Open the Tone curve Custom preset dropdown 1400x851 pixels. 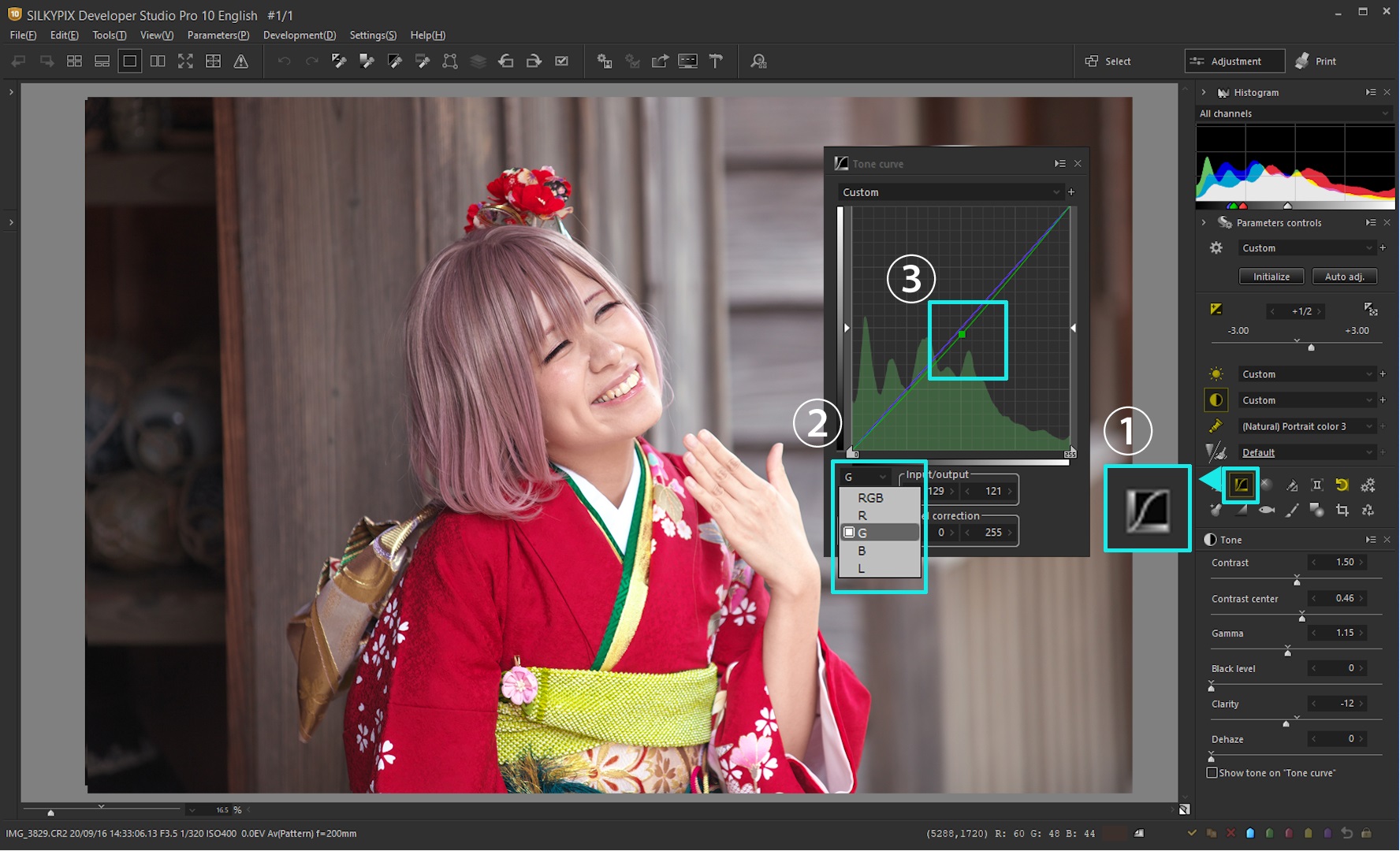point(951,192)
